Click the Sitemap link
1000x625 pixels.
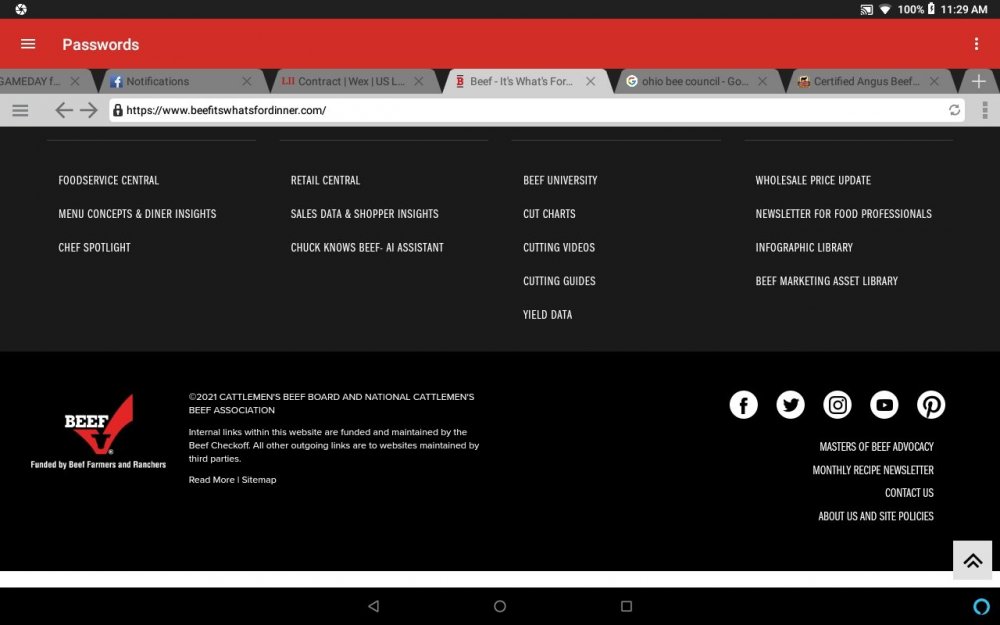point(259,480)
